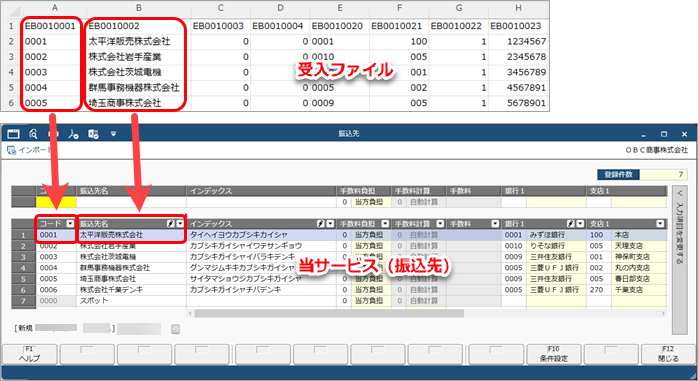
Task: Select the cell カブシキガイシャイワテサンギョウ
Action: (x=262, y=246)
